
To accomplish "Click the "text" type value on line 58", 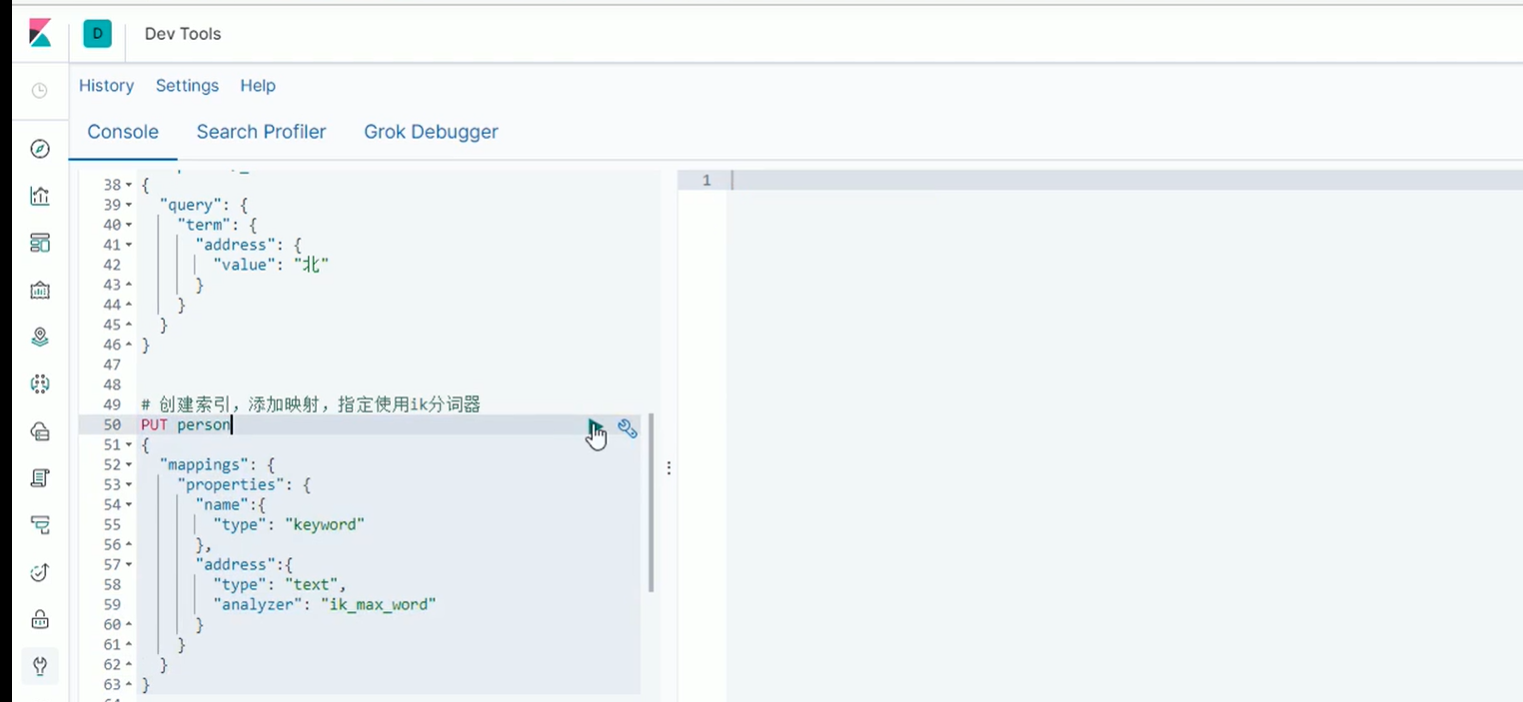I will (312, 585).
